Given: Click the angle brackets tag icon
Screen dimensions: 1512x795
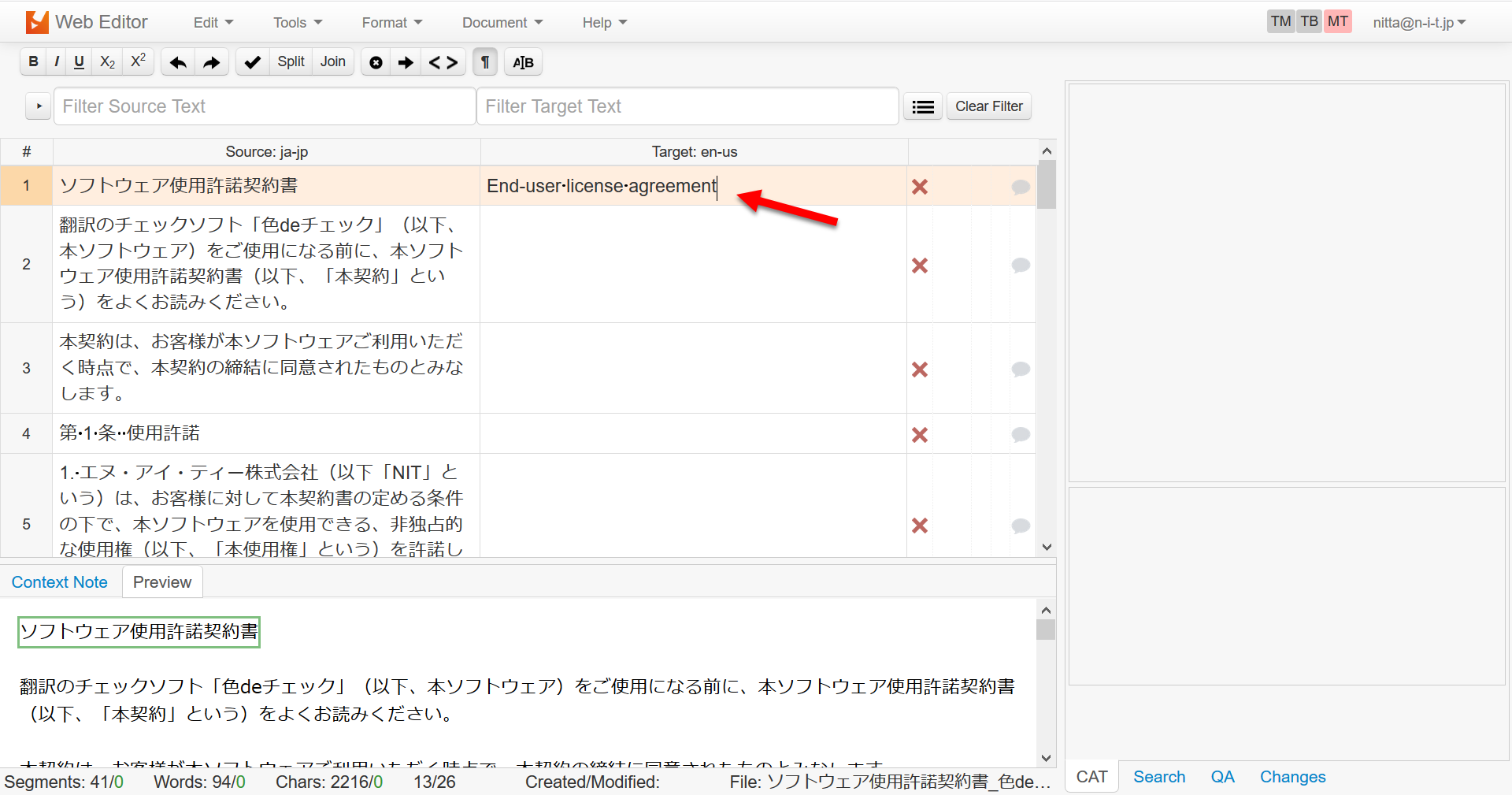Looking at the screenshot, I should [x=443, y=62].
